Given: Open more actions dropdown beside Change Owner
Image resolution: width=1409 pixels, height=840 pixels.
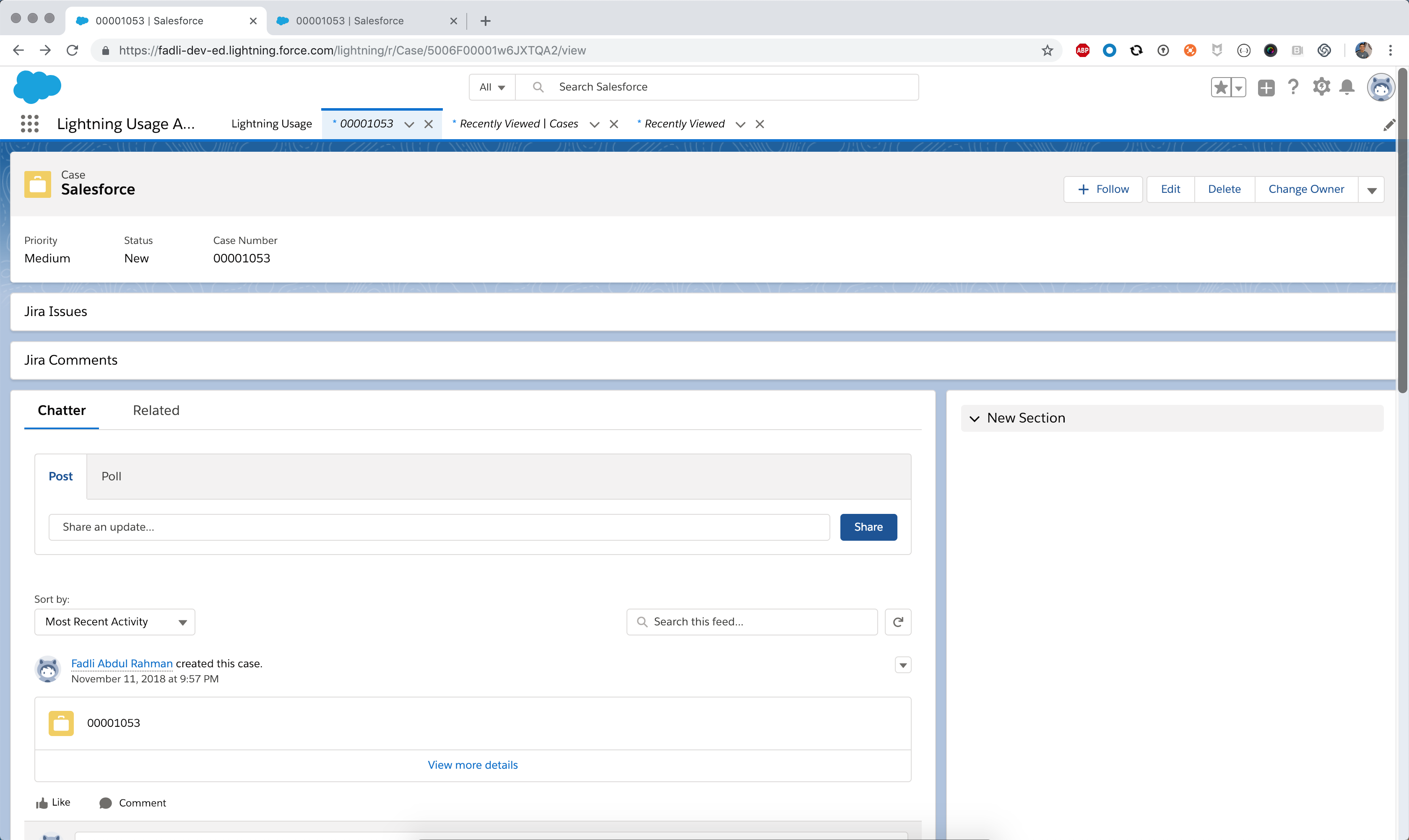Looking at the screenshot, I should [x=1372, y=189].
